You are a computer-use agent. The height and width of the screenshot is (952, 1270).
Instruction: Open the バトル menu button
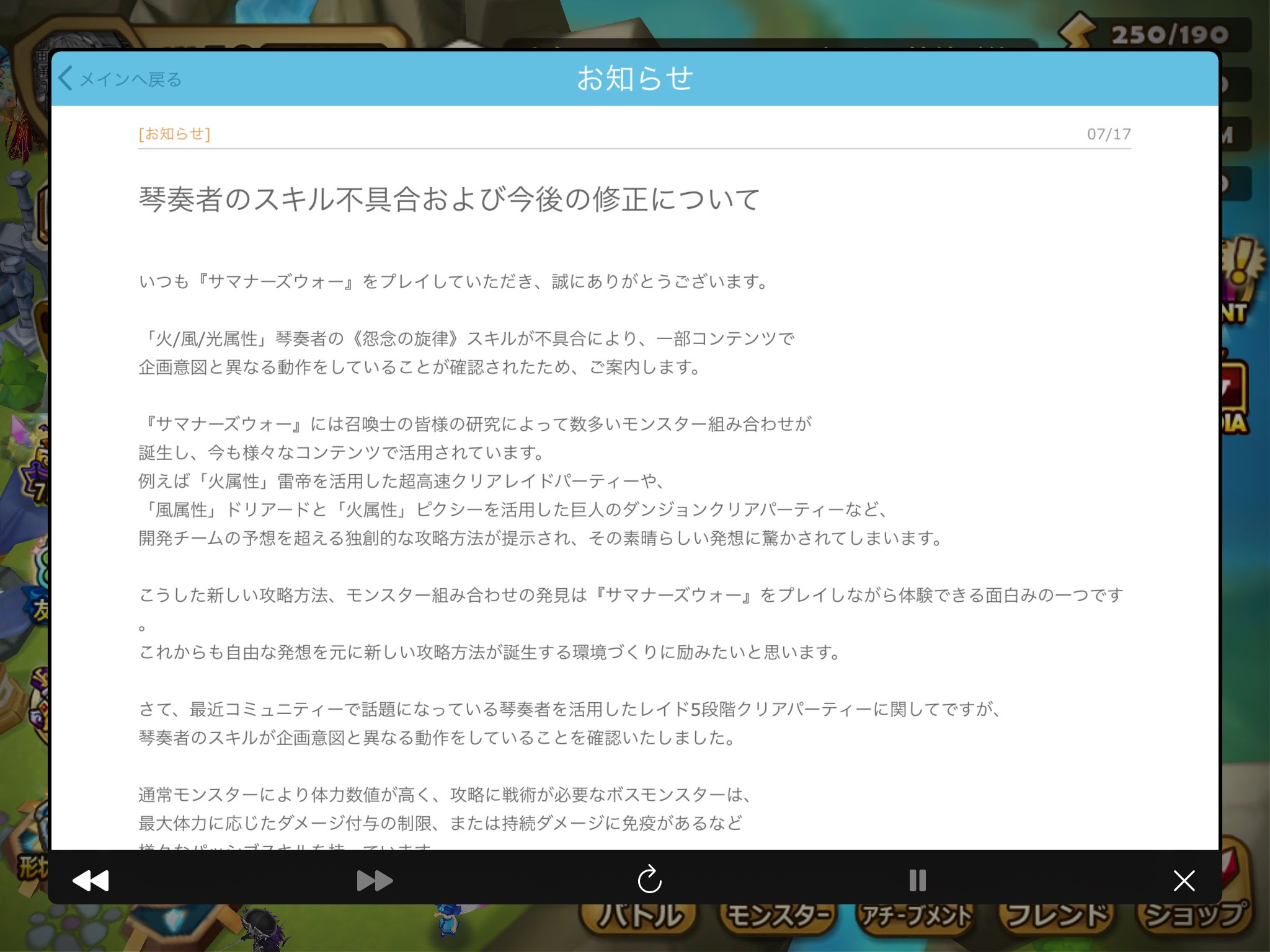[x=641, y=917]
